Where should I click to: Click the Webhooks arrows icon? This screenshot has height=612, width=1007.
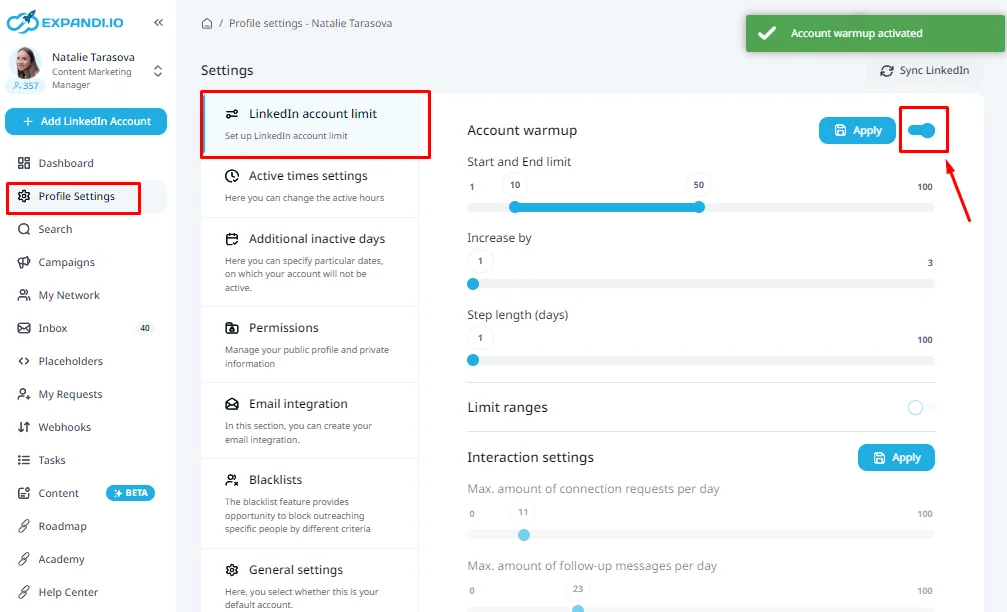[x=24, y=427]
